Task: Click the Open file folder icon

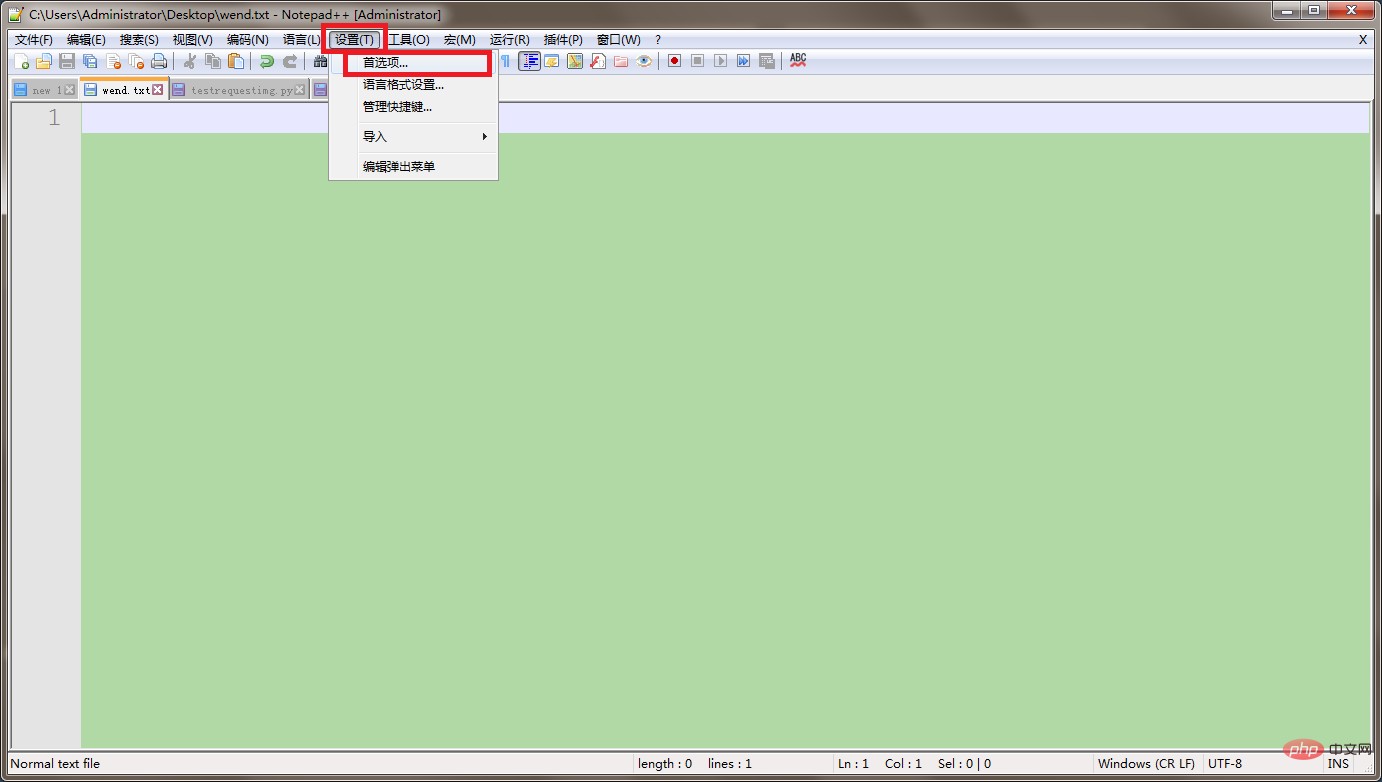Action: [44, 62]
